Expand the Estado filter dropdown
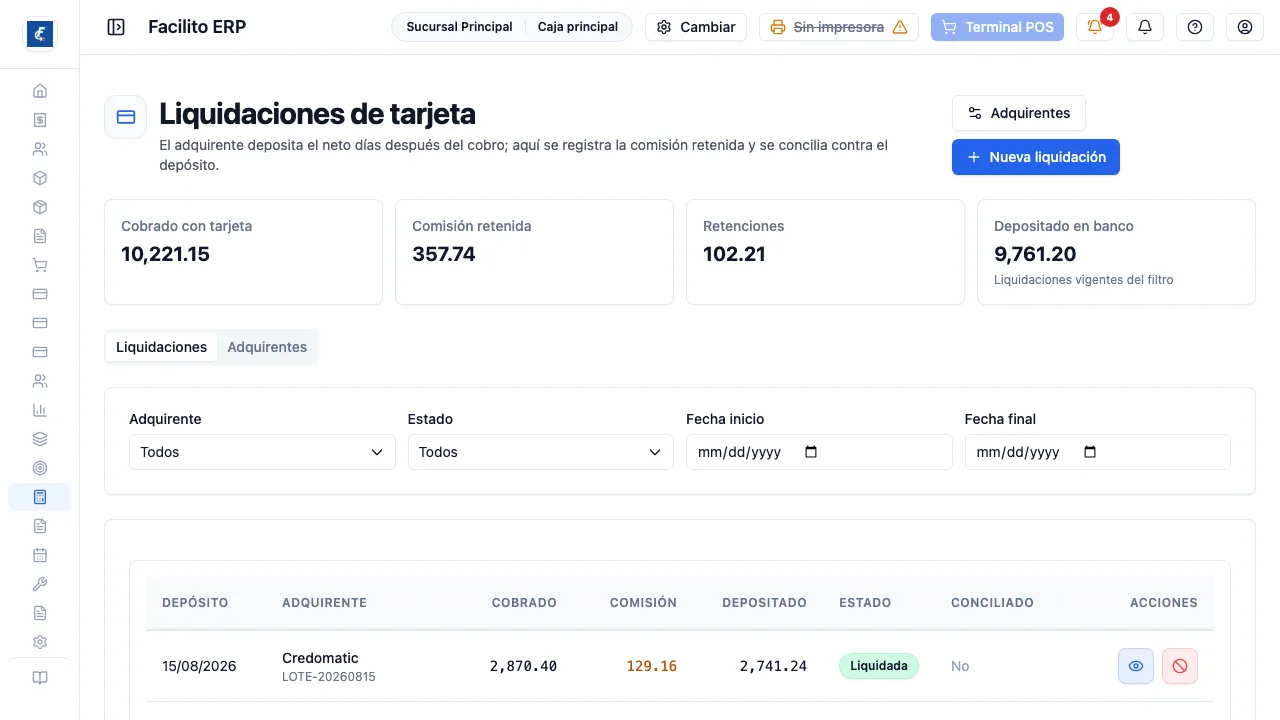 (540, 452)
